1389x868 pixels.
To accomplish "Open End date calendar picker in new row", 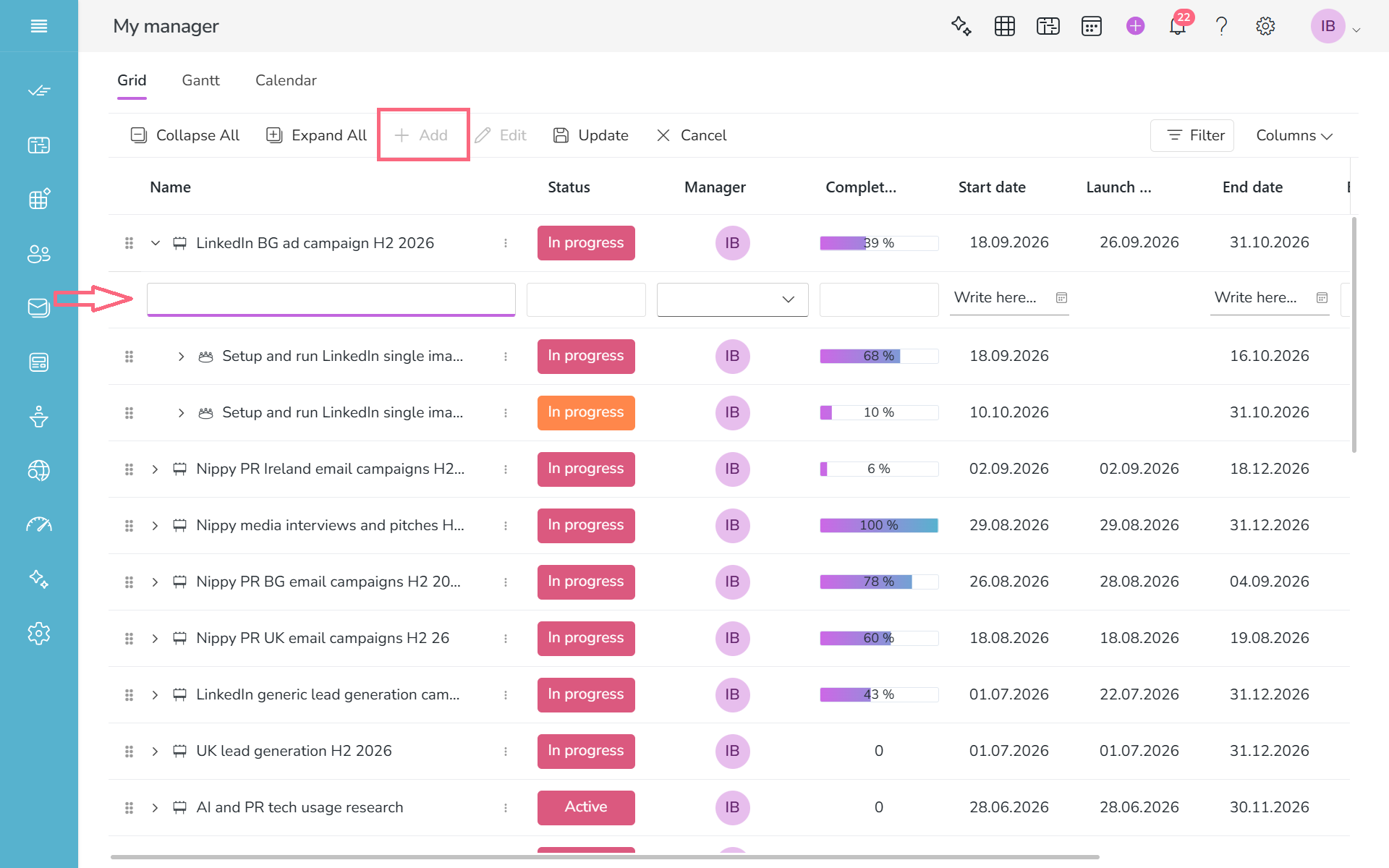I will 1322,298.
